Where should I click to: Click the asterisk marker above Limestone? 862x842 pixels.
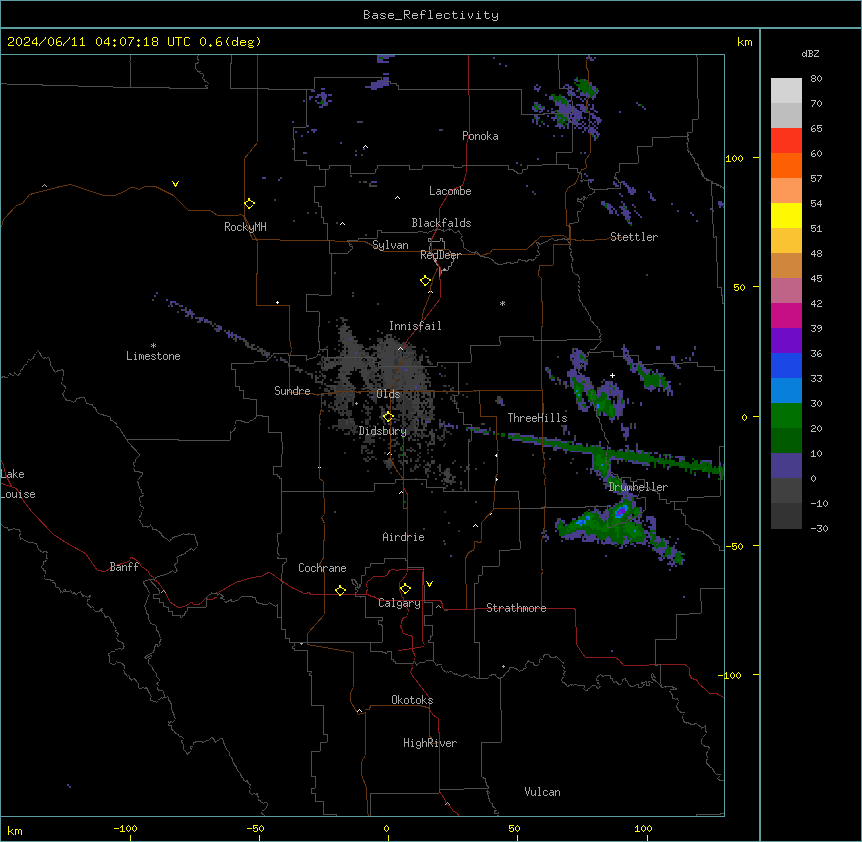pyautogui.click(x=153, y=346)
